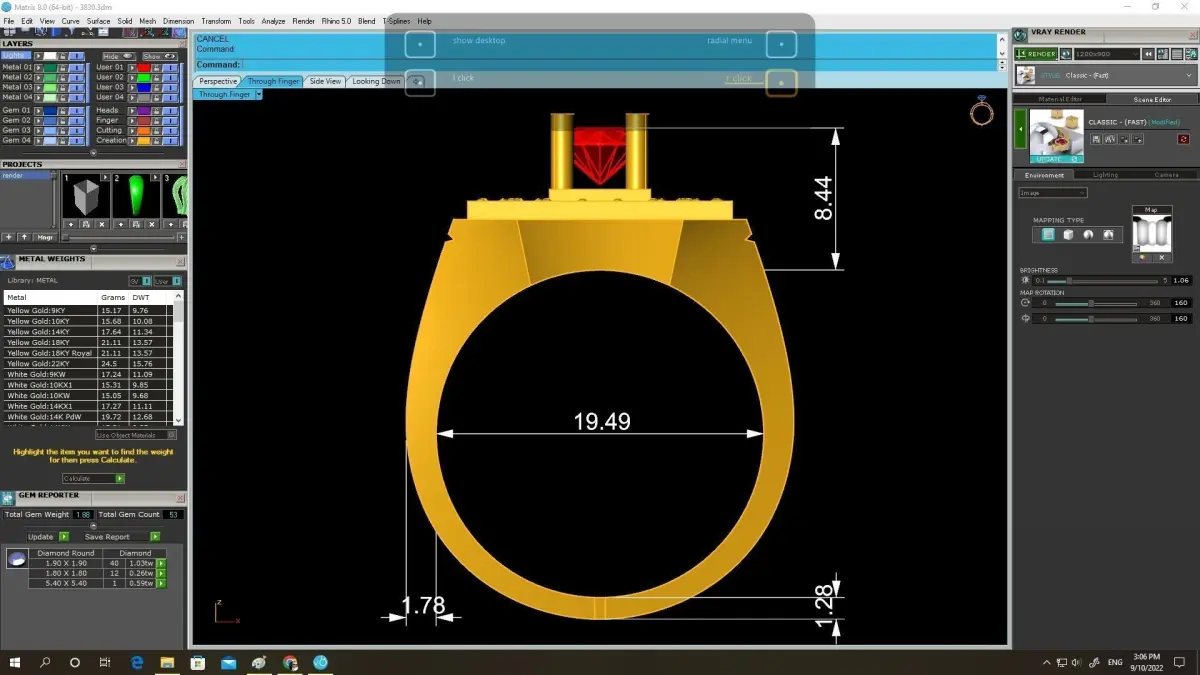Screen dimensions: 1200x675
Task: Click the environment Map thumbnail
Action: point(1151,233)
